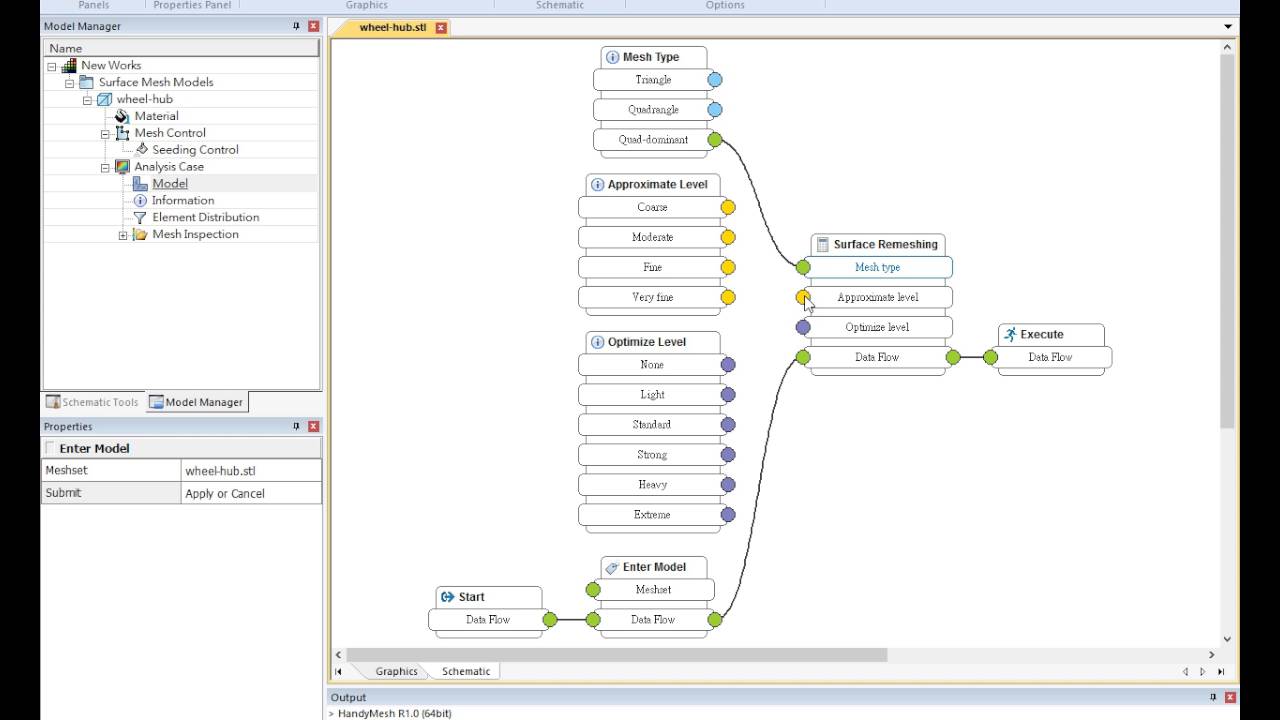Collapse the wheel-hub tree node
This screenshot has width=1280, height=720.
[87, 100]
